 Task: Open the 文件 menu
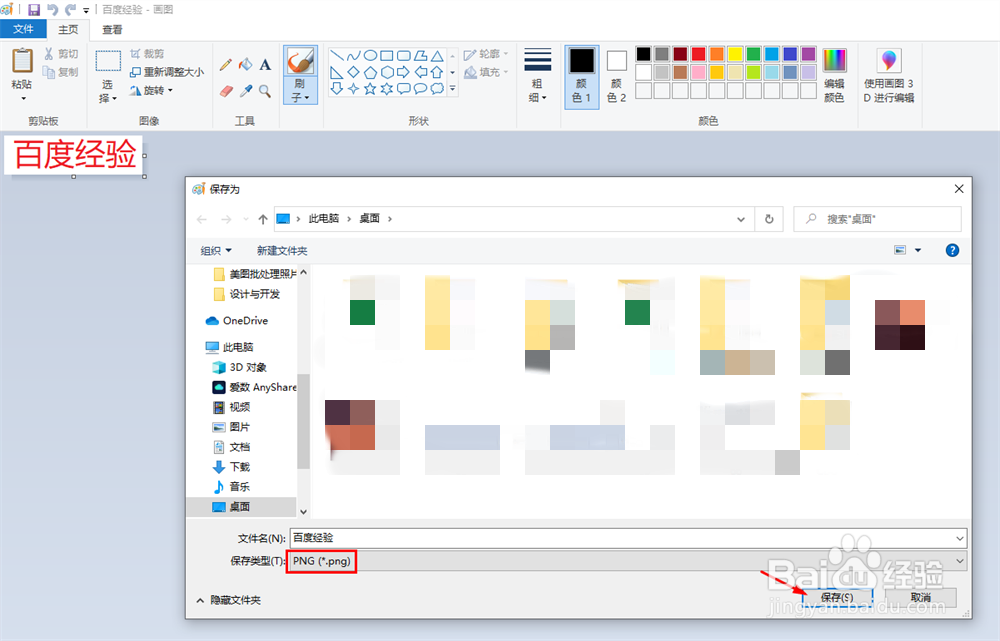22,29
